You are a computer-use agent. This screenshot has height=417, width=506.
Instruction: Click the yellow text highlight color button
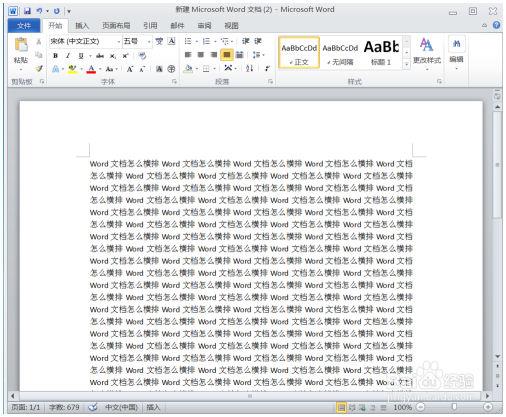tap(72, 69)
